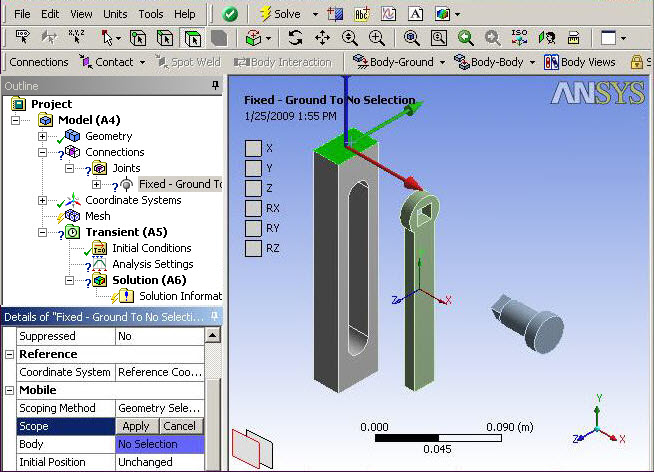Click the colored cube figure icon

[x=443, y=15]
